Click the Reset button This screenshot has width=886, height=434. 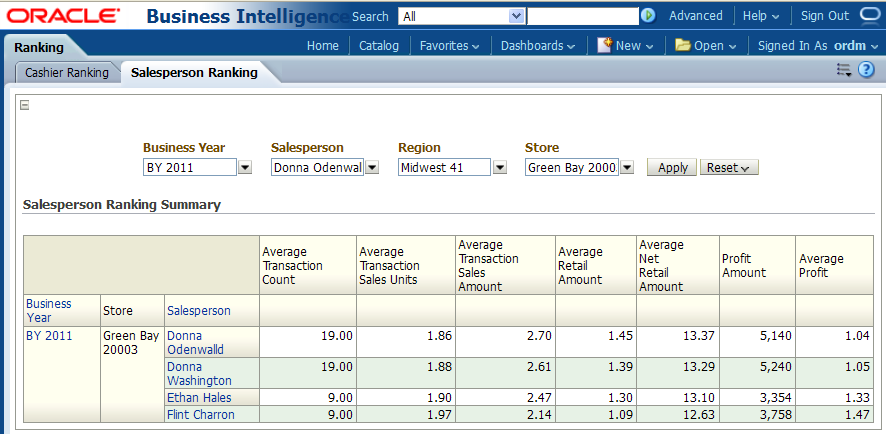click(729, 168)
